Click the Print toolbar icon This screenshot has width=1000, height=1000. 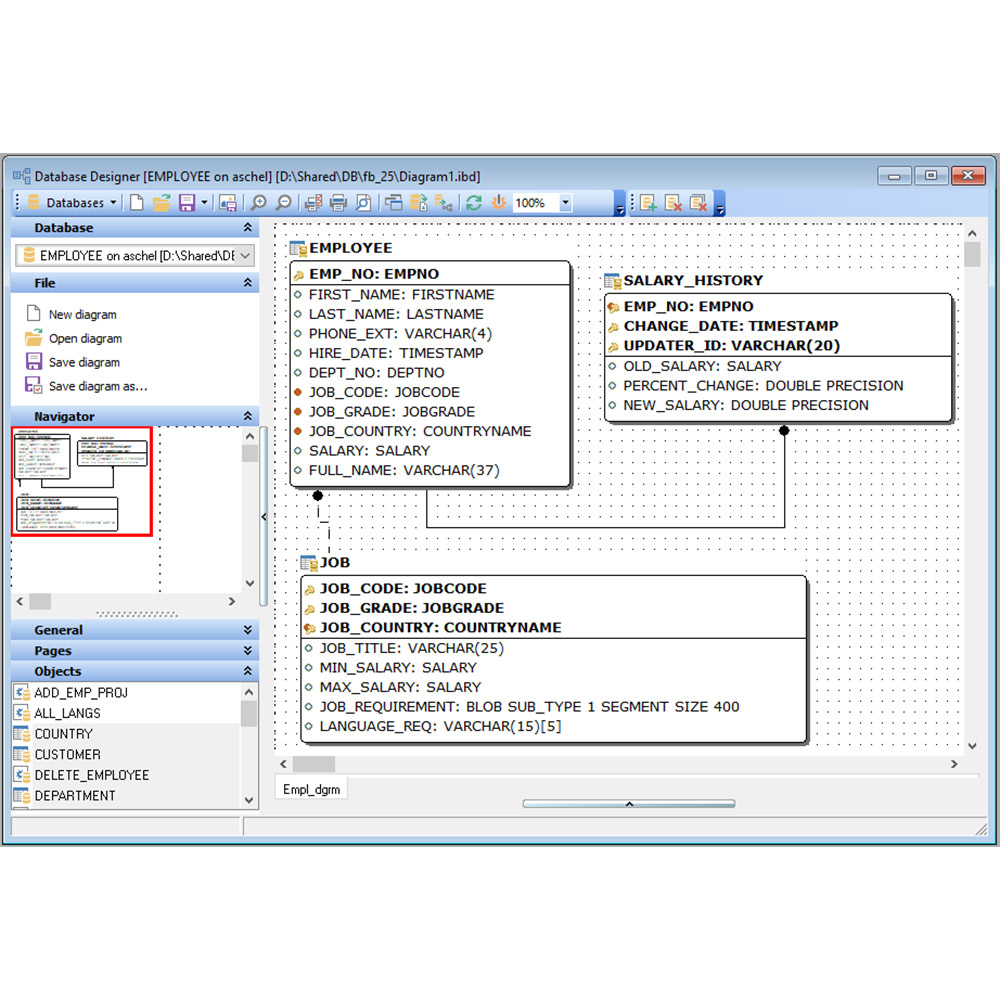tap(338, 203)
